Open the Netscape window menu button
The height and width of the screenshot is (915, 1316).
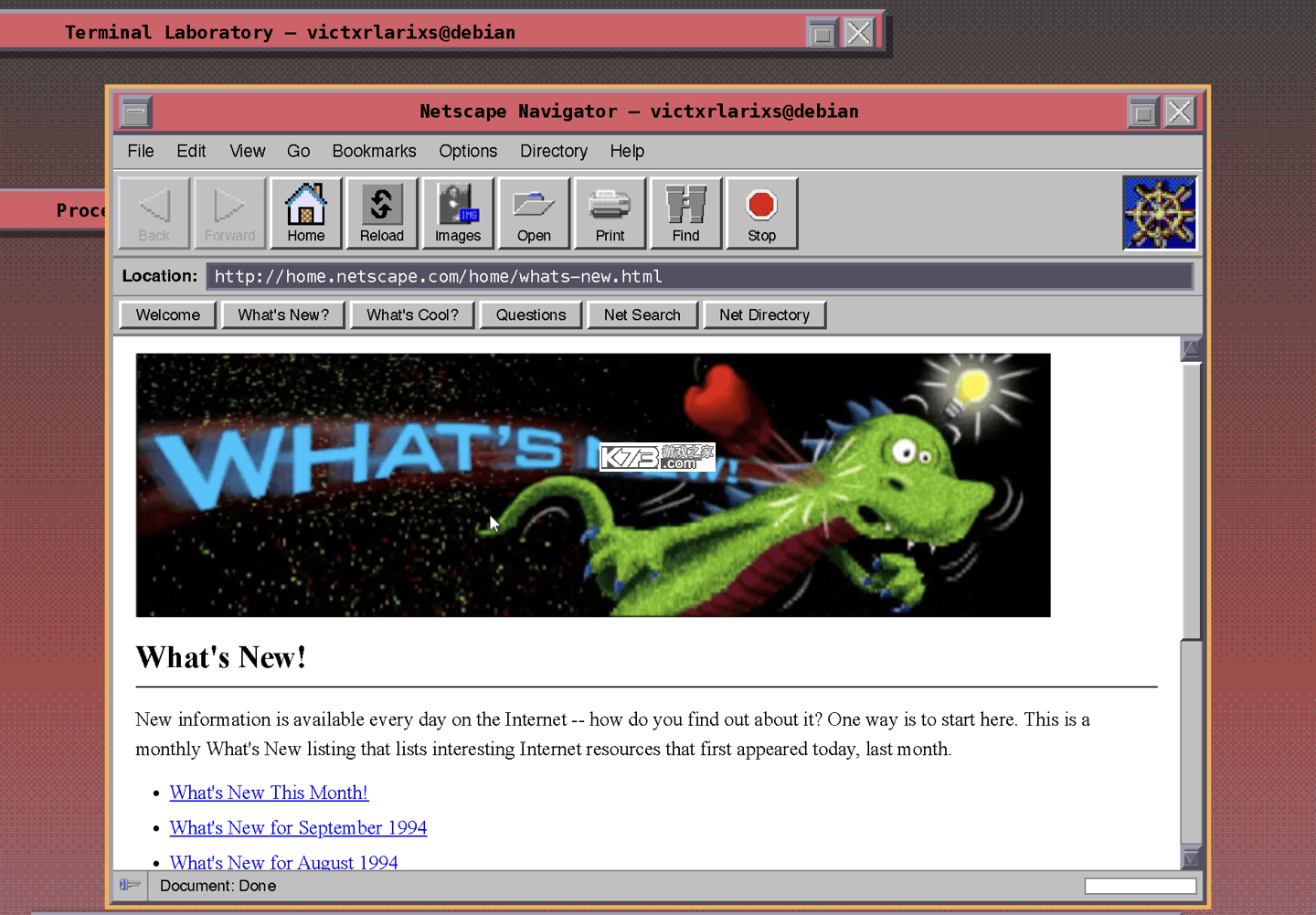135,112
